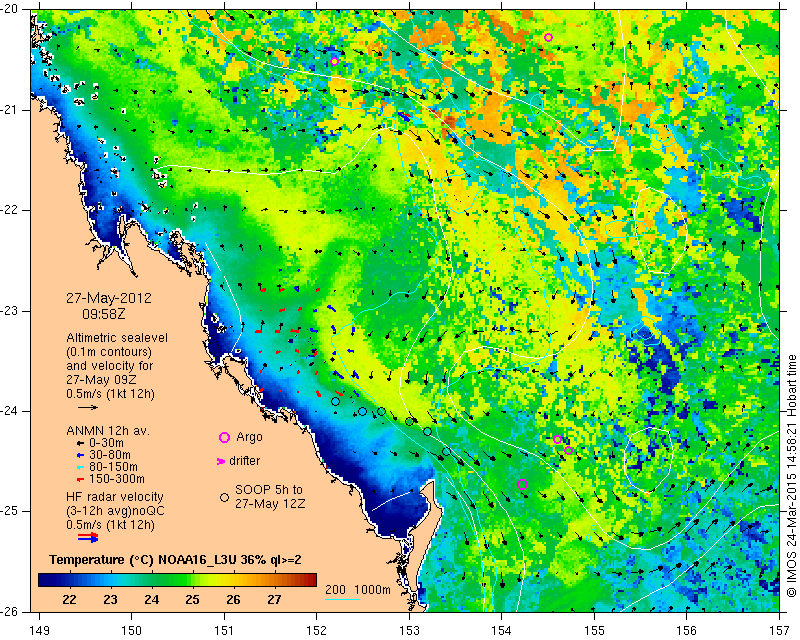Click the red and blue HF radar arrow
The height and width of the screenshot is (640, 800).
(88, 537)
